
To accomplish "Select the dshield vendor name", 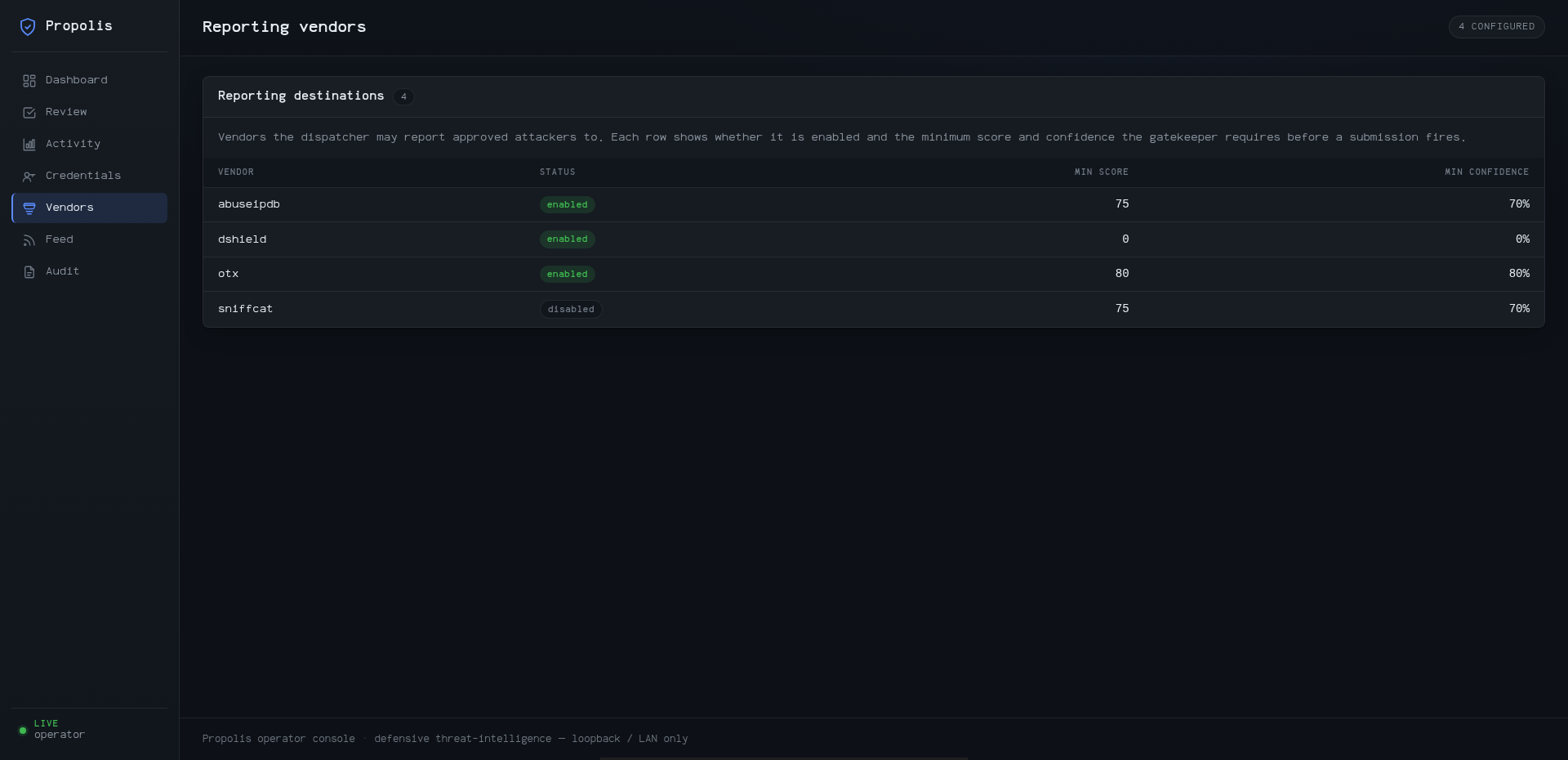I will (x=243, y=239).
